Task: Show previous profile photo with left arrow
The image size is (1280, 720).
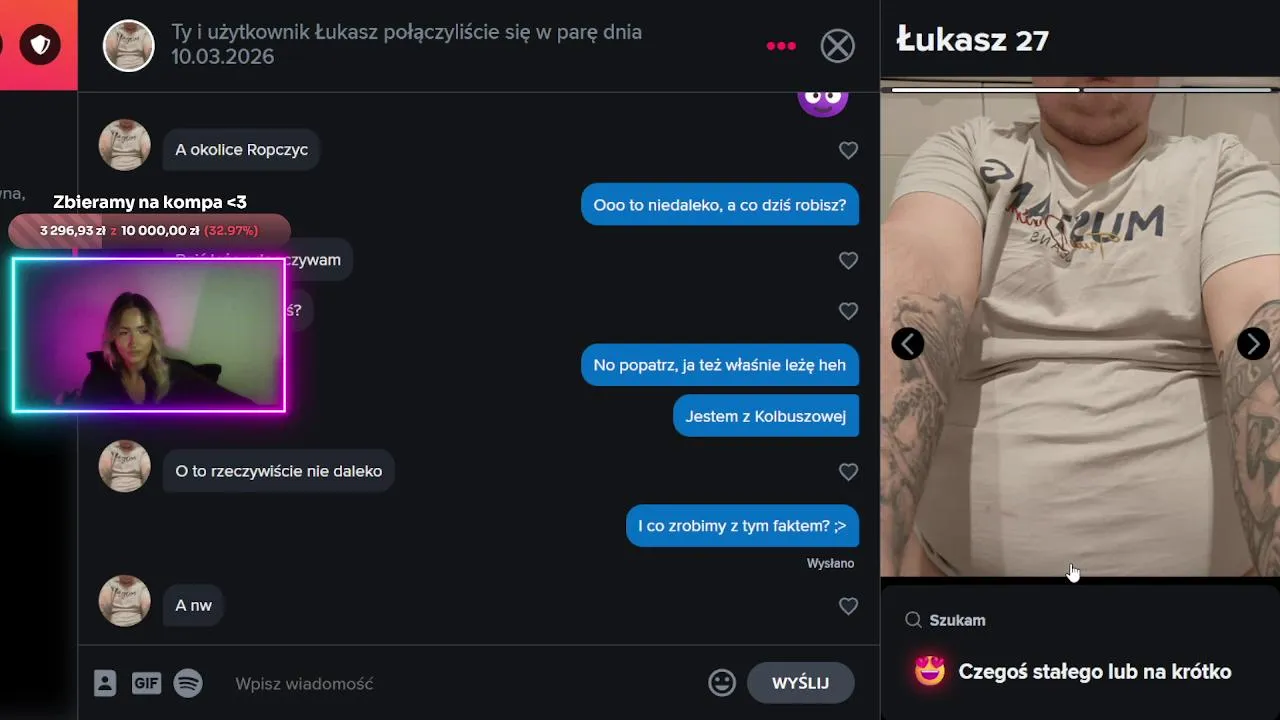Action: (x=907, y=343)
